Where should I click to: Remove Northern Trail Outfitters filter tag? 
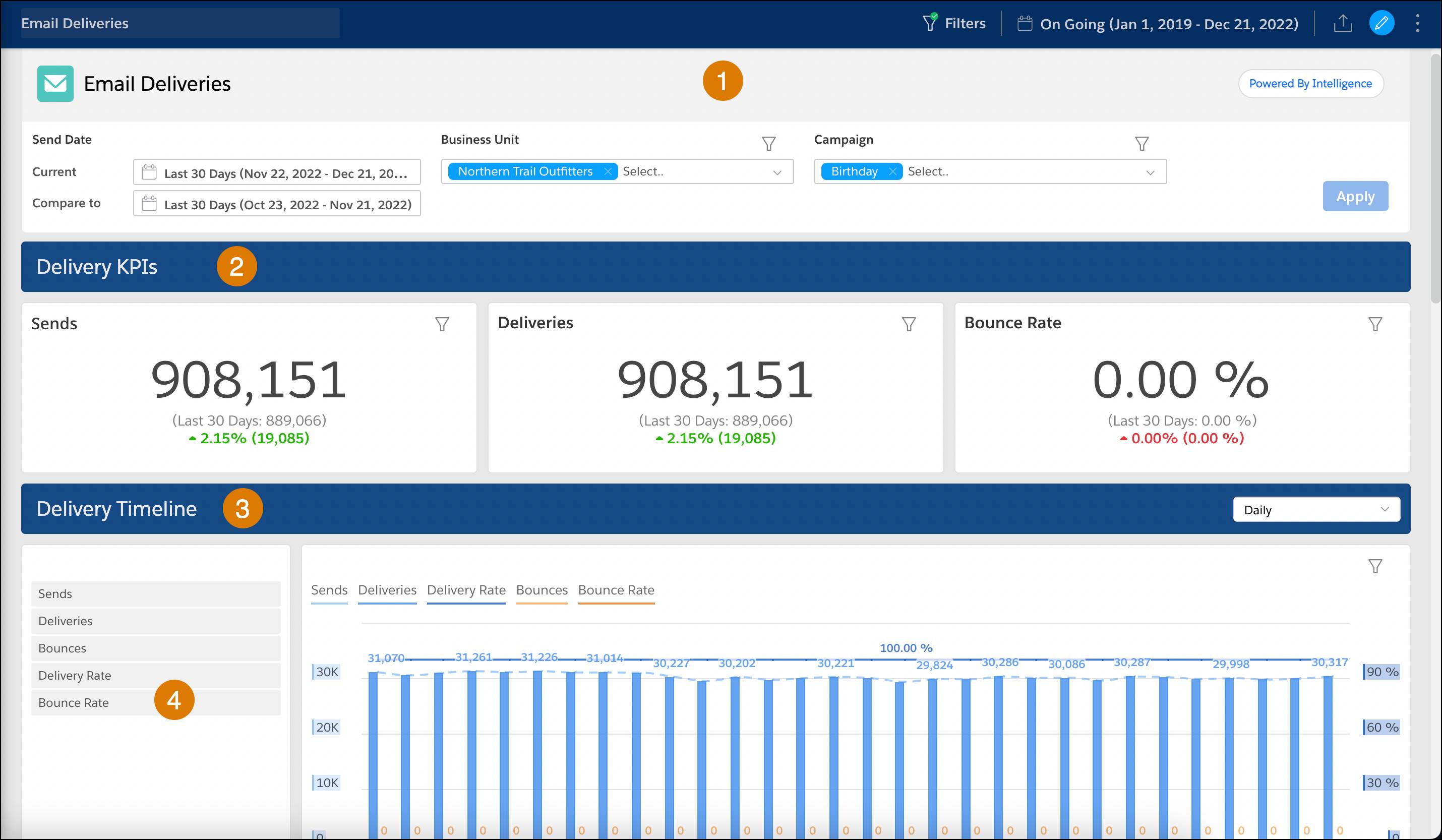click(606, 172)
